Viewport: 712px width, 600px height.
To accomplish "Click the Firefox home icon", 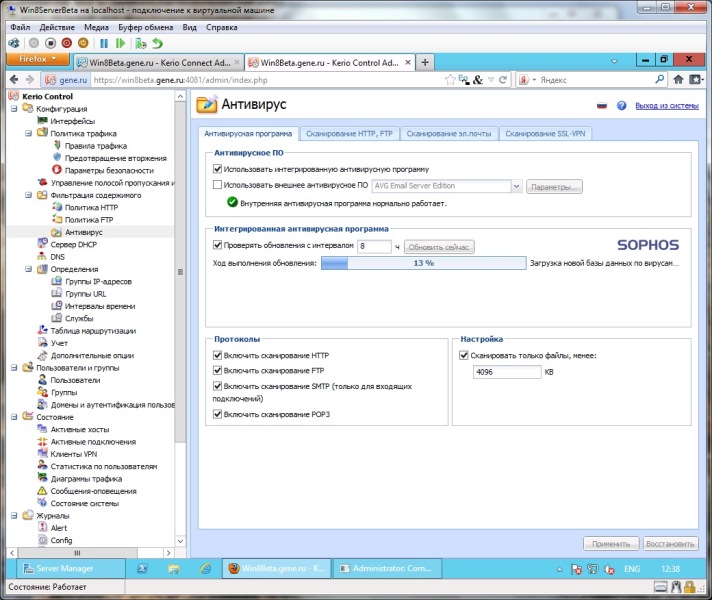I will pos(678,79).
